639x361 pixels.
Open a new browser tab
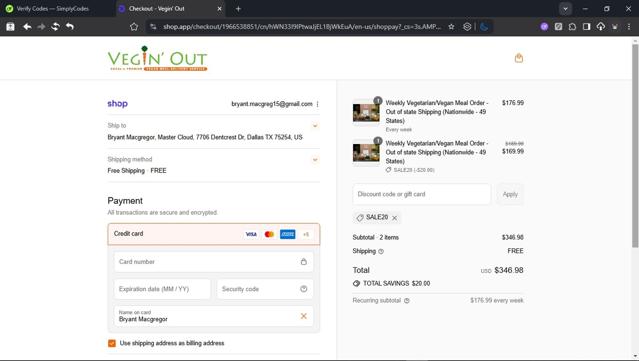tap(238, 9)
